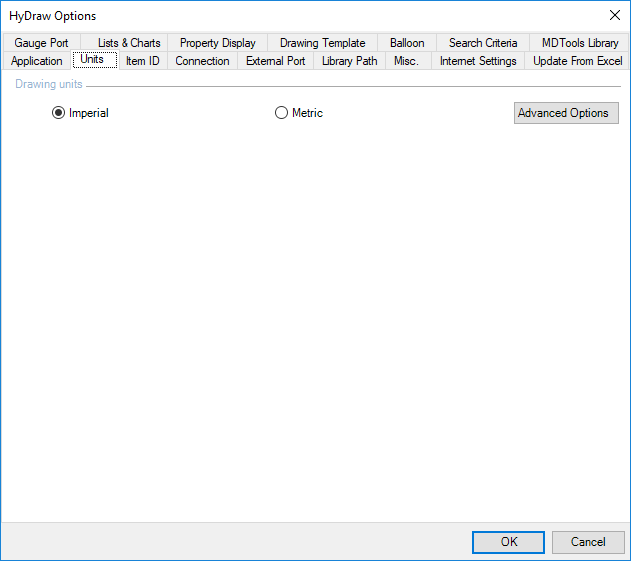
Task: Open the Misc. tab
Action: [406, 61]
